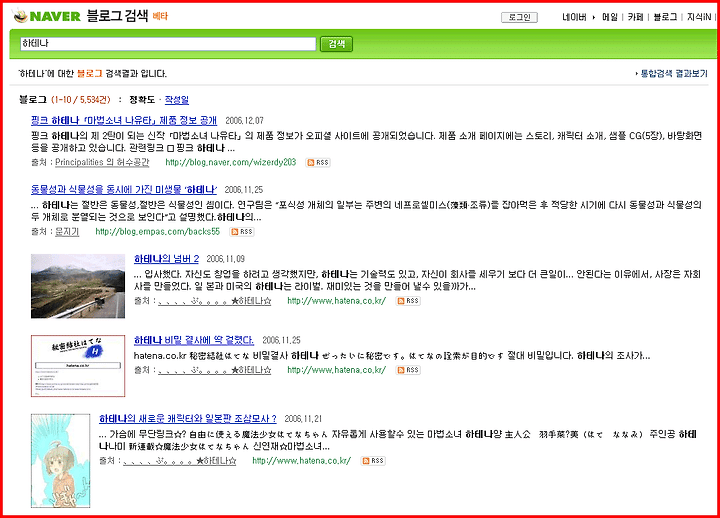This screenshot has height=518, width=720.
Task: Open the 핑크 하테나 마법소녀 나유타 result title
Action: [124, 120]
